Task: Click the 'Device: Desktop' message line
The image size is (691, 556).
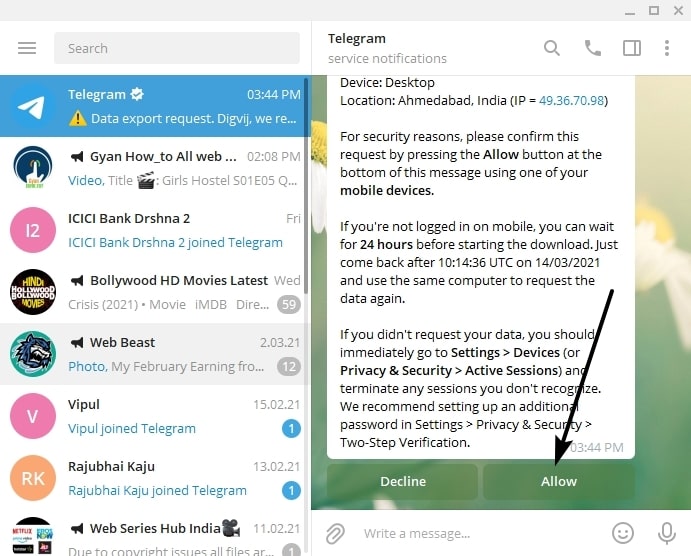Action: 387,82
